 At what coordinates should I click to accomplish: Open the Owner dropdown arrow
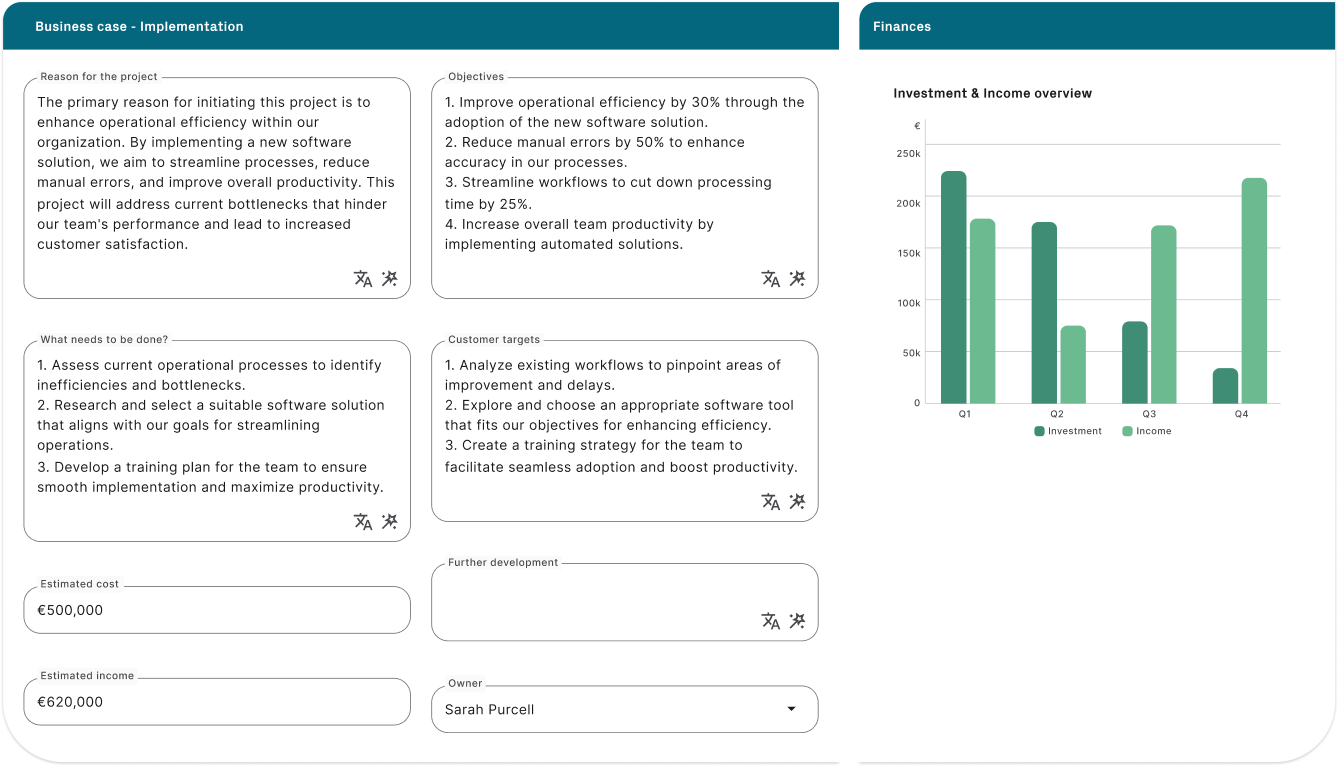point(791,709)
